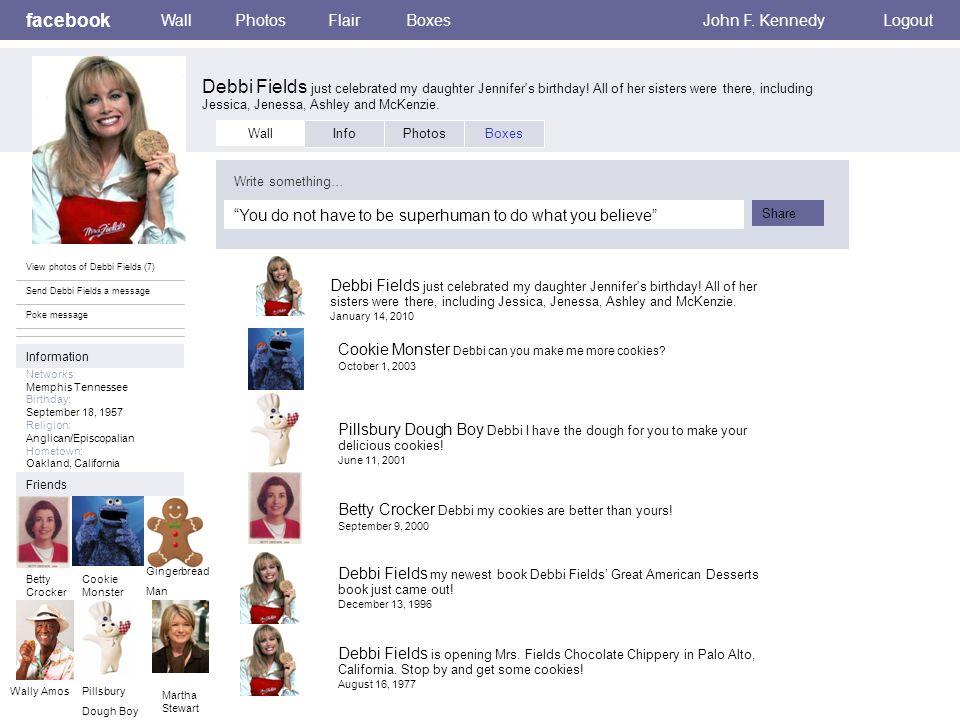The width and height of the screenshot is (960, 720).
Task: Click the Wally Amos name label
Action: pos(40,691)
